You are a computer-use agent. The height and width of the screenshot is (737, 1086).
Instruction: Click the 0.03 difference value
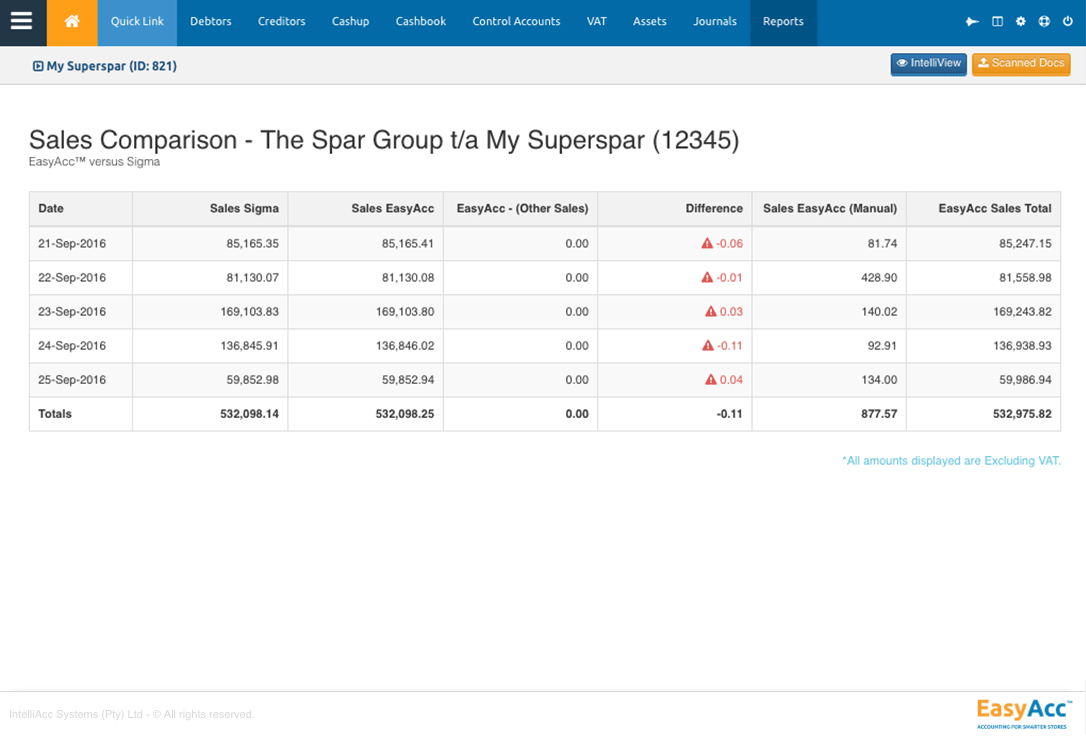pyautogui.click(x=731, y=311)
